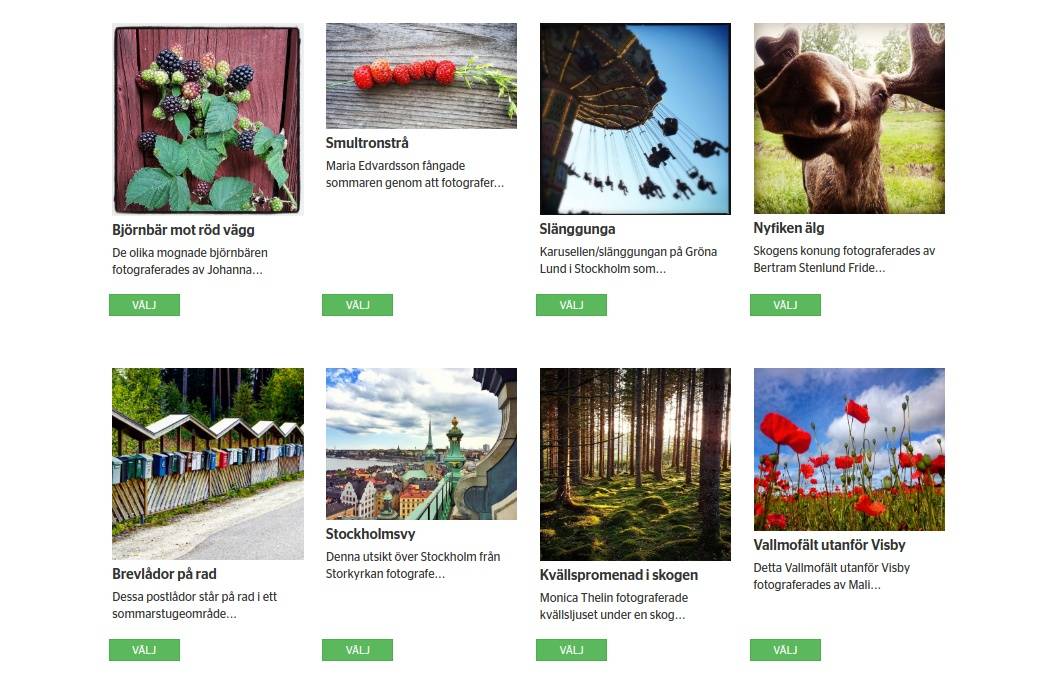The height and width of the screenshot is (681, 1044).
Task: Click VÄLJ under Nyfiken älg
Action: pos(785,305)
